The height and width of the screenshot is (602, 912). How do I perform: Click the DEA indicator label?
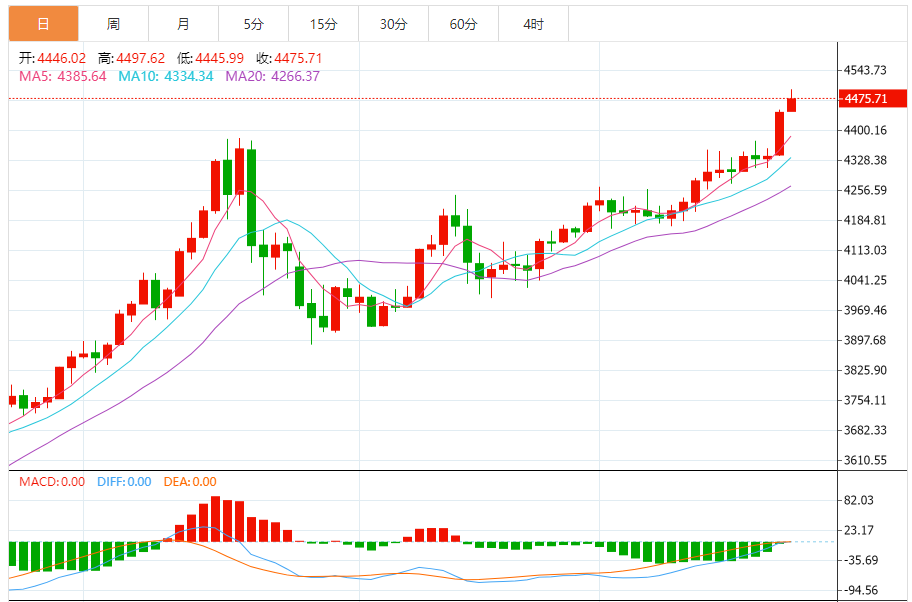click(188, 482)
